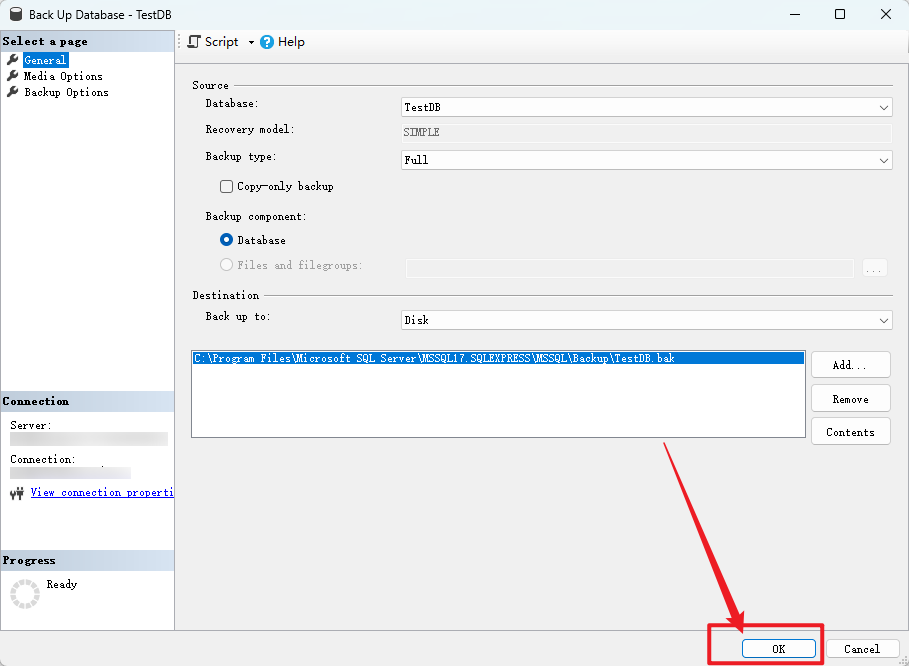The image size is (909, 666).
Task: Click the Add... destination button
Action: [850, 365]
